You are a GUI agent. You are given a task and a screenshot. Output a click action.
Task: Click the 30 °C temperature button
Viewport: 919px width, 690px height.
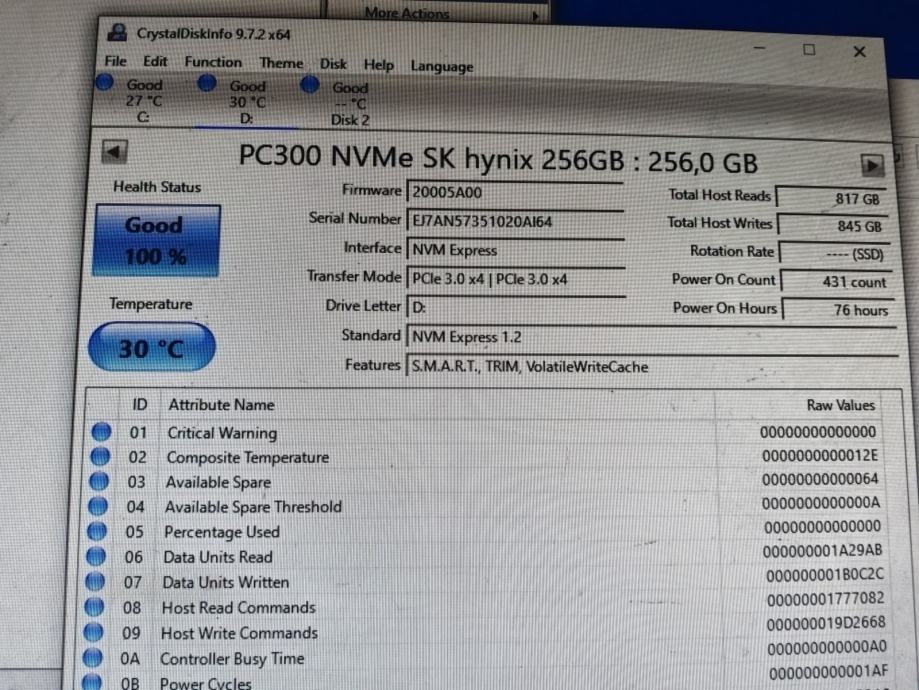[x=152, y=347]
